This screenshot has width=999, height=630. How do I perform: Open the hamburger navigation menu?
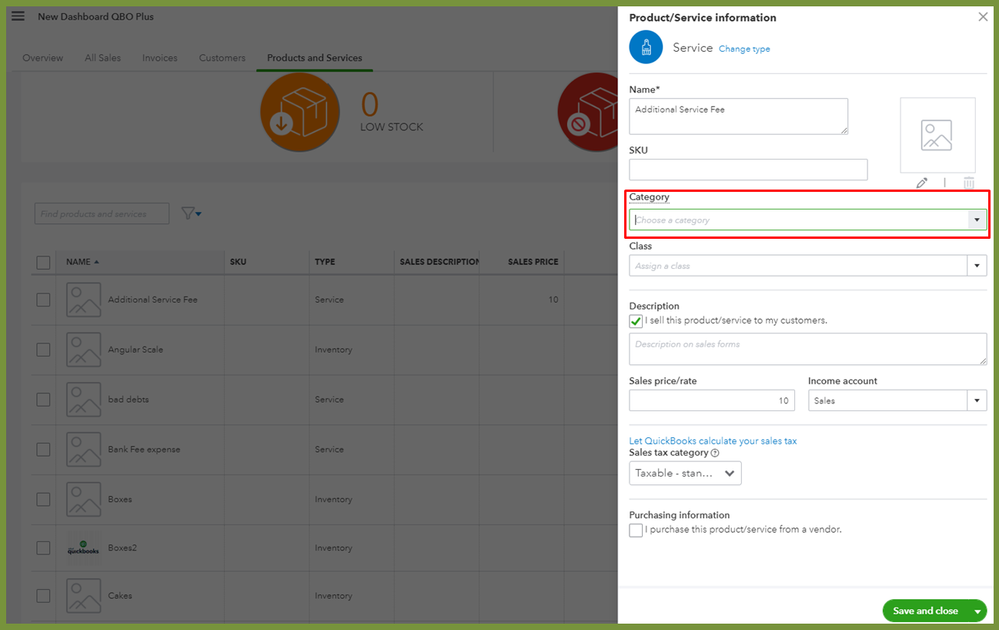click(x=18, y=16)
